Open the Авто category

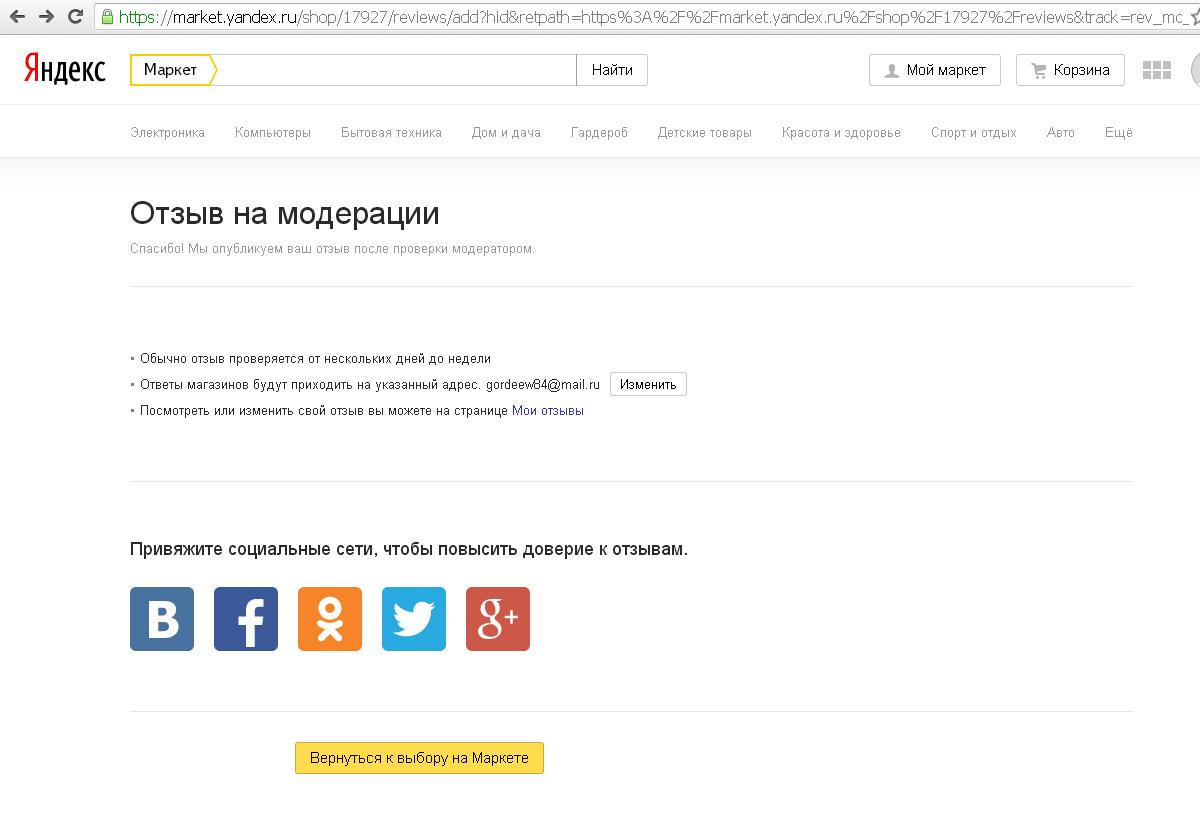coord(1061,132)
